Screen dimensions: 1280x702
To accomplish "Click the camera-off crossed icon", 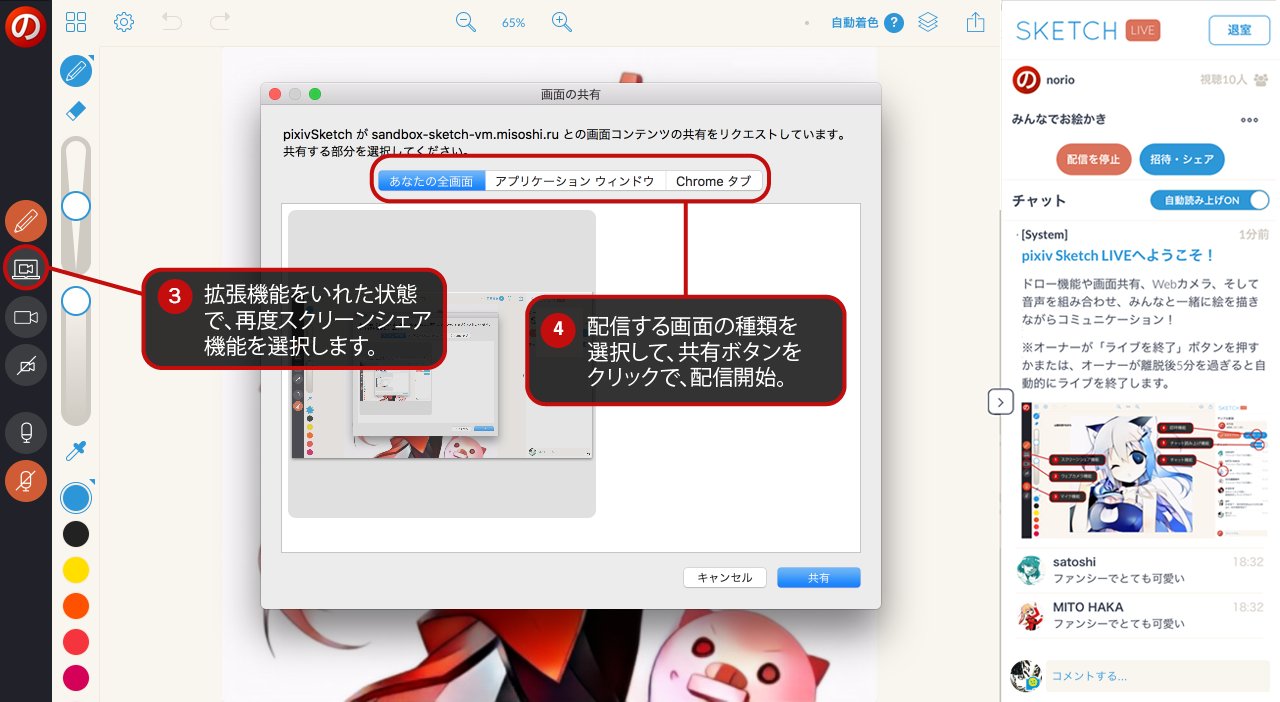I will tap(26, 365).
